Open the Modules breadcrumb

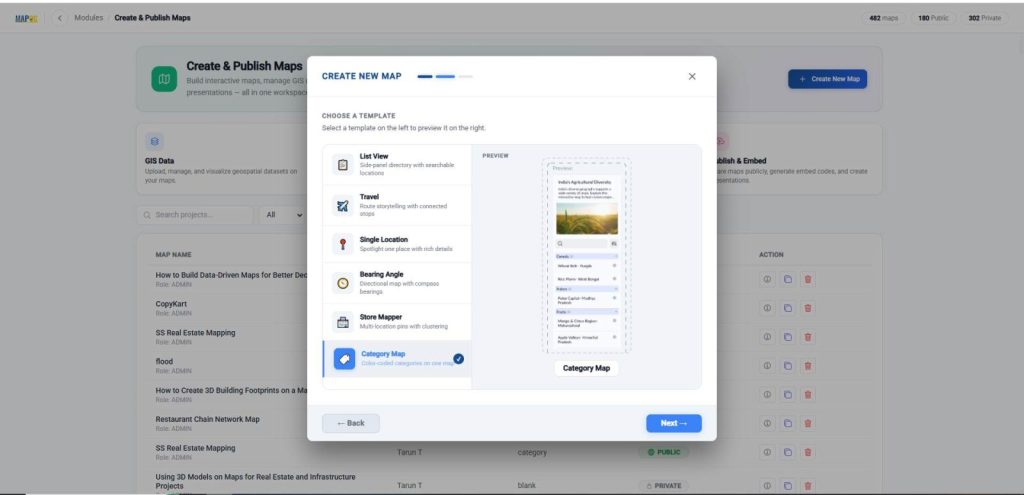[89, 18]
